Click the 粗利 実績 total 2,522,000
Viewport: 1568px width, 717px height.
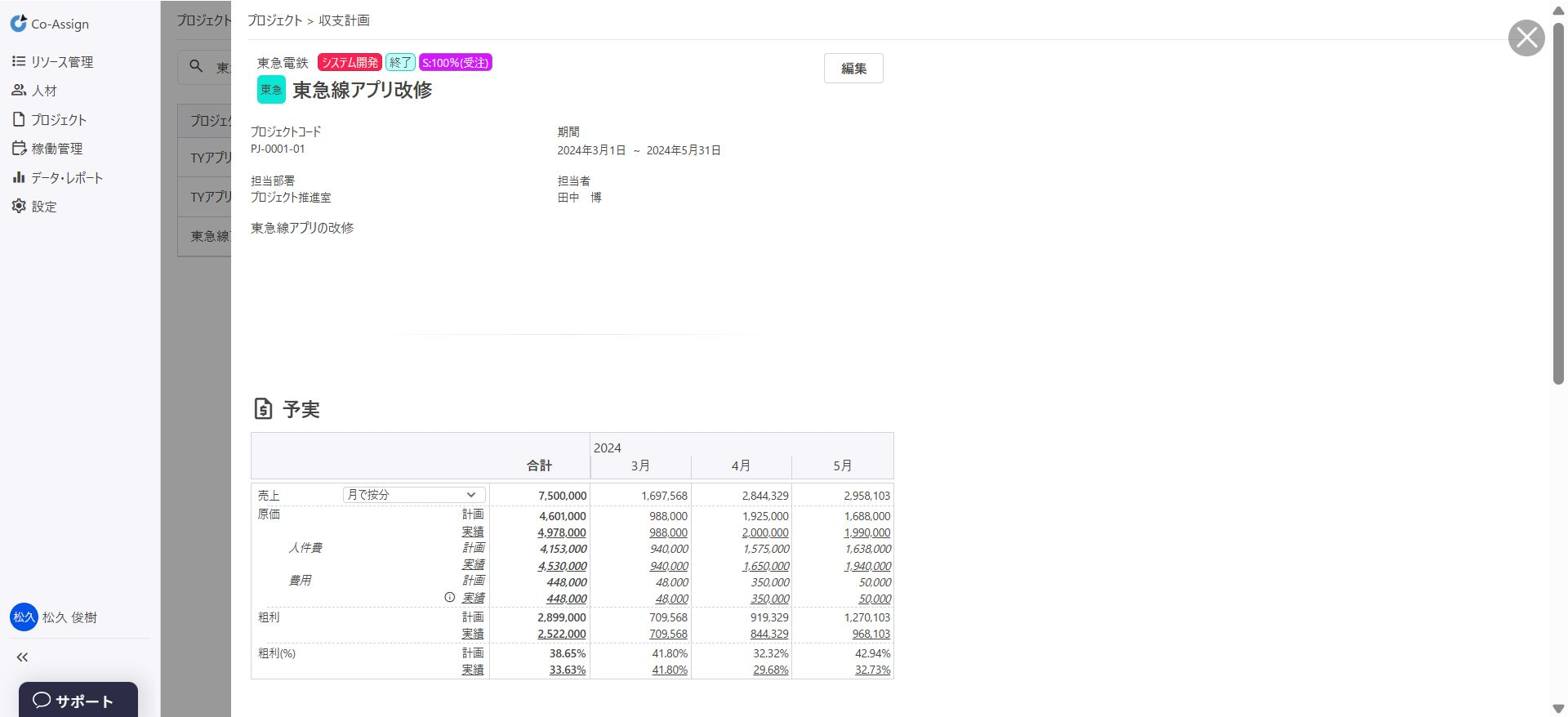click(x=562, y=634)
